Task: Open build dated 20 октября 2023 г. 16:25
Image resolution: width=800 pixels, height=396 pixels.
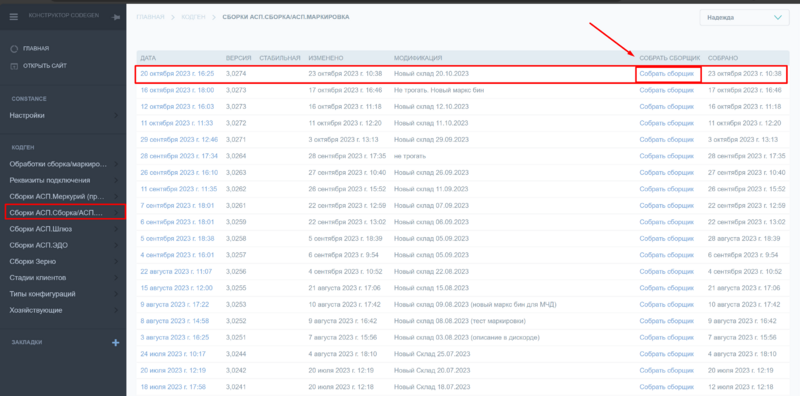Action: click(177, 74)
